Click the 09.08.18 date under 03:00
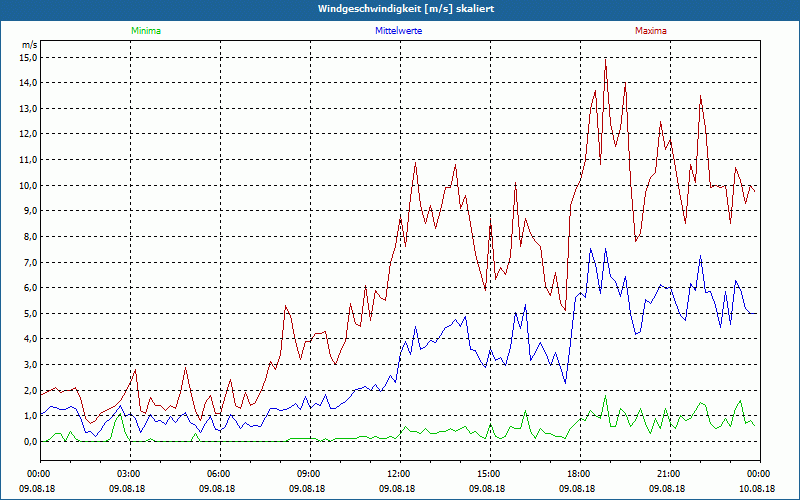This screenshot has height=500, width=800. coord(127,488)
